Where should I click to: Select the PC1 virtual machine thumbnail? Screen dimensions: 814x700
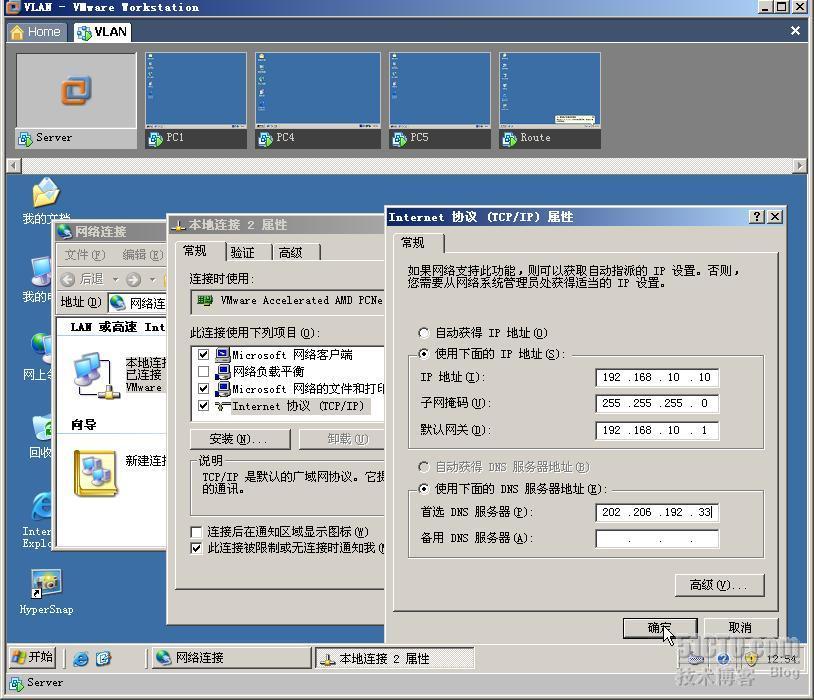[196, 101]
